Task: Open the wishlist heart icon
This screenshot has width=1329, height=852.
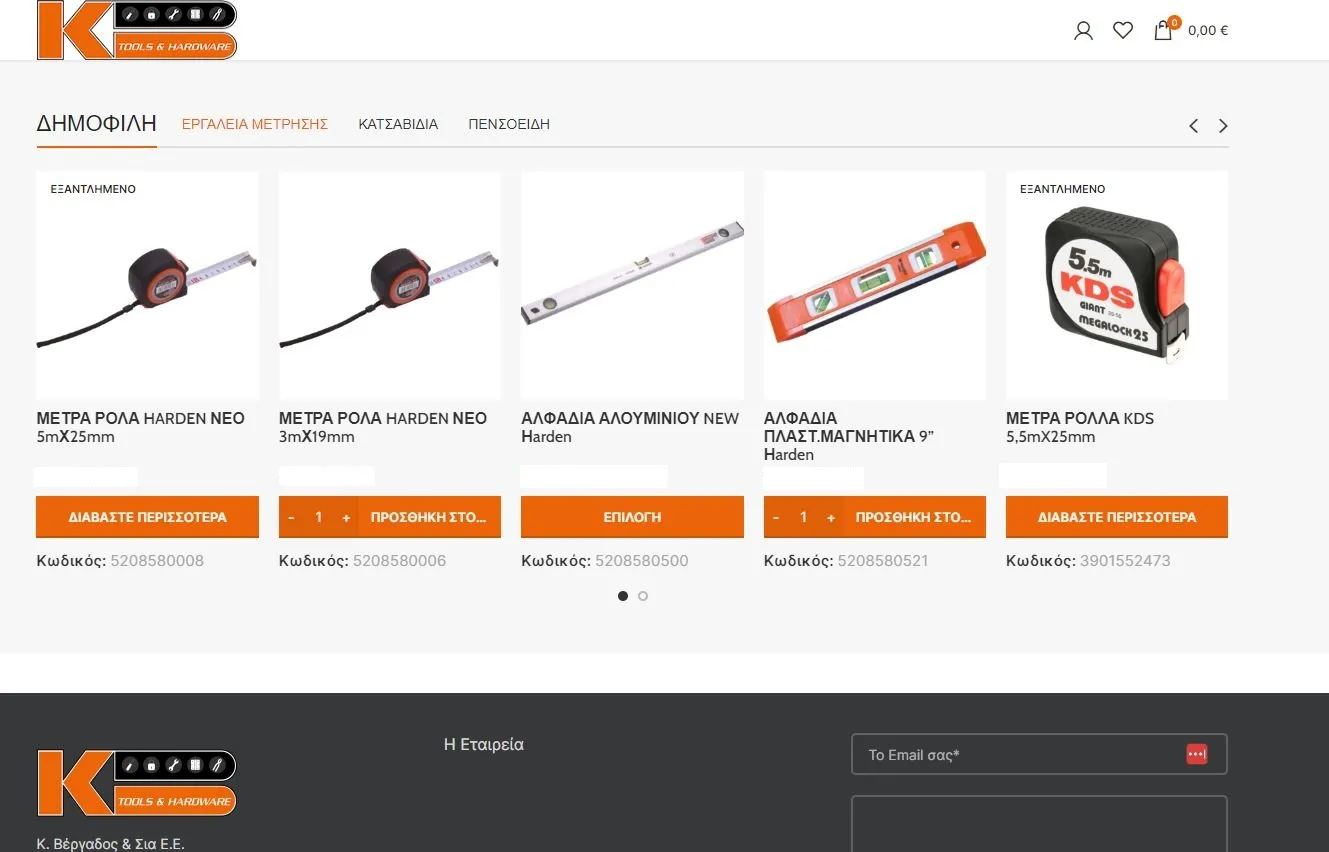Action: (1123, 31)
